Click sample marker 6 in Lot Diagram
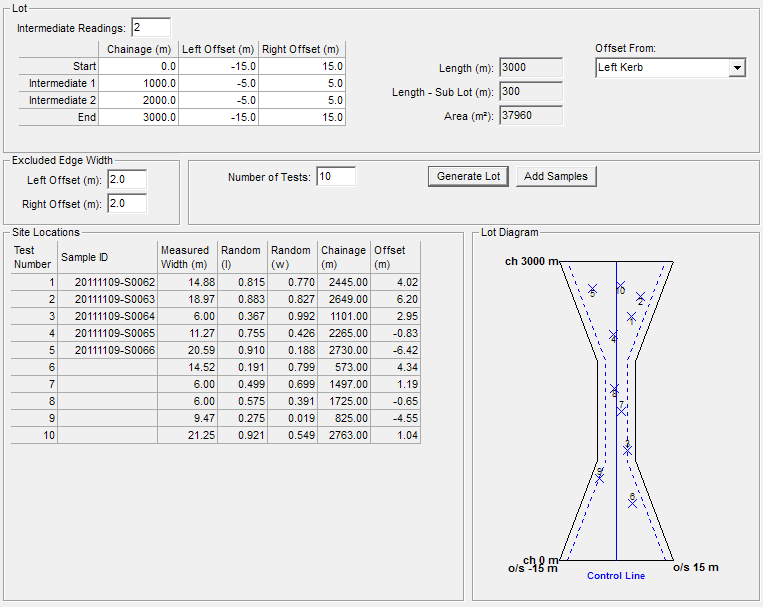 pos(632,502)
